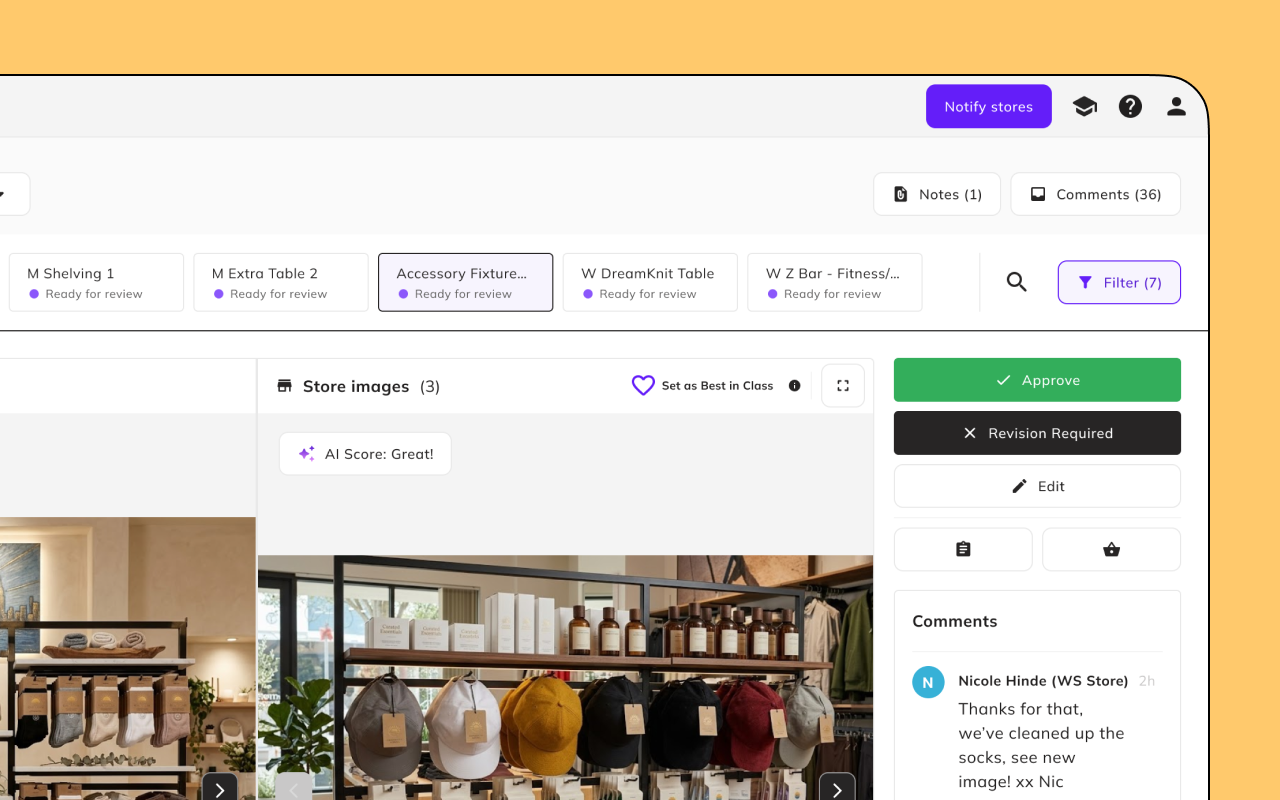Click the Store images heading
The width and height of the screenshot is (1280, 800).
click(x=355, y=386)
